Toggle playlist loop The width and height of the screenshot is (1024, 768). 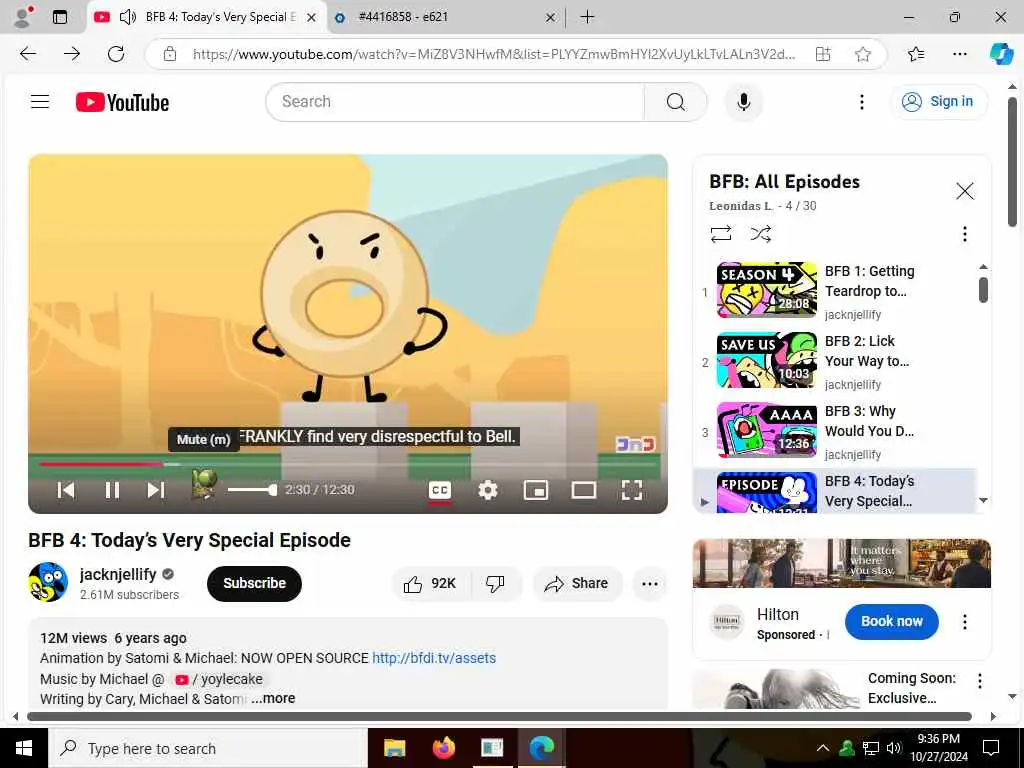point(721,234)
